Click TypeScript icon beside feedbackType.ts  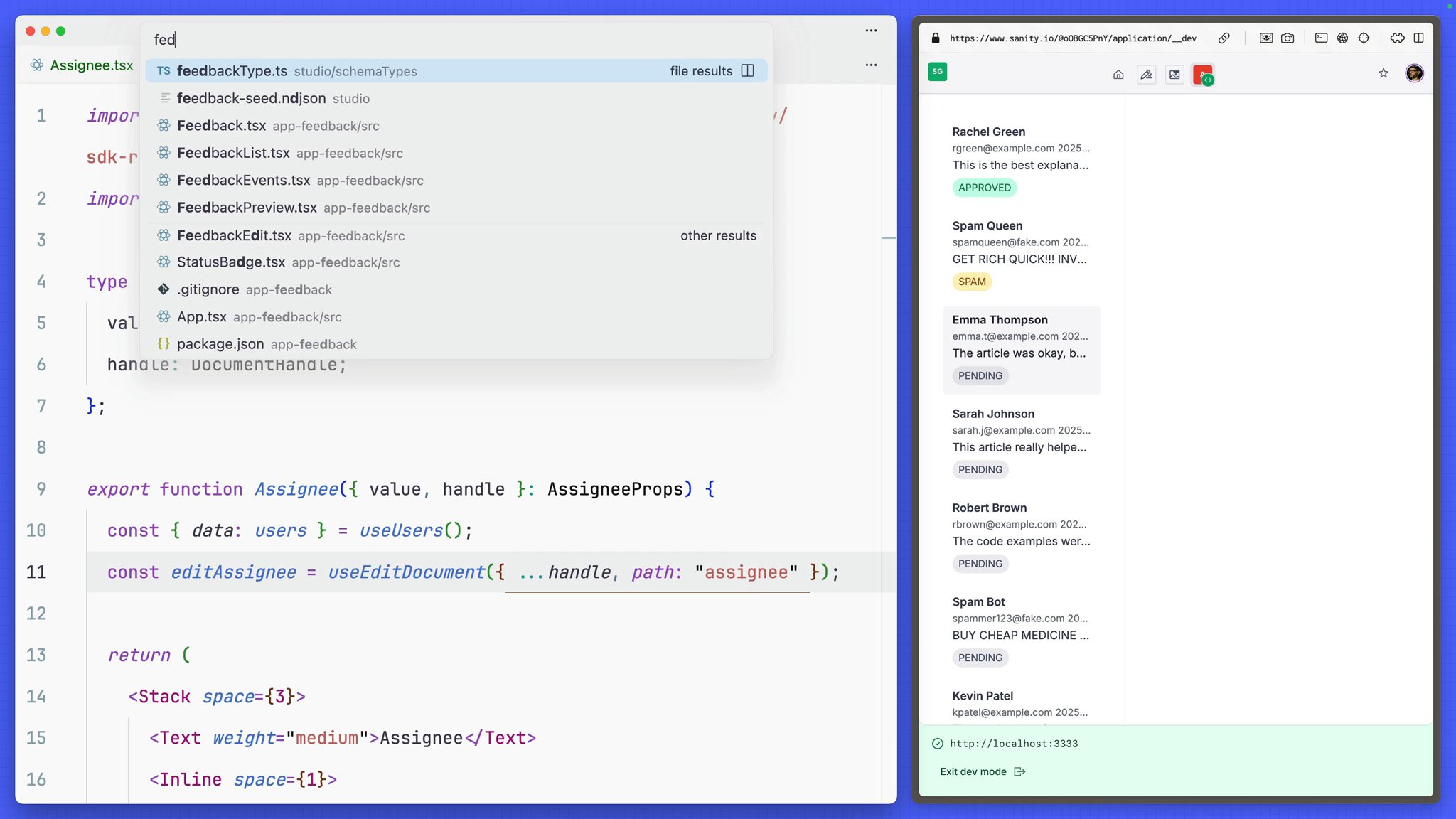[164, 71]
